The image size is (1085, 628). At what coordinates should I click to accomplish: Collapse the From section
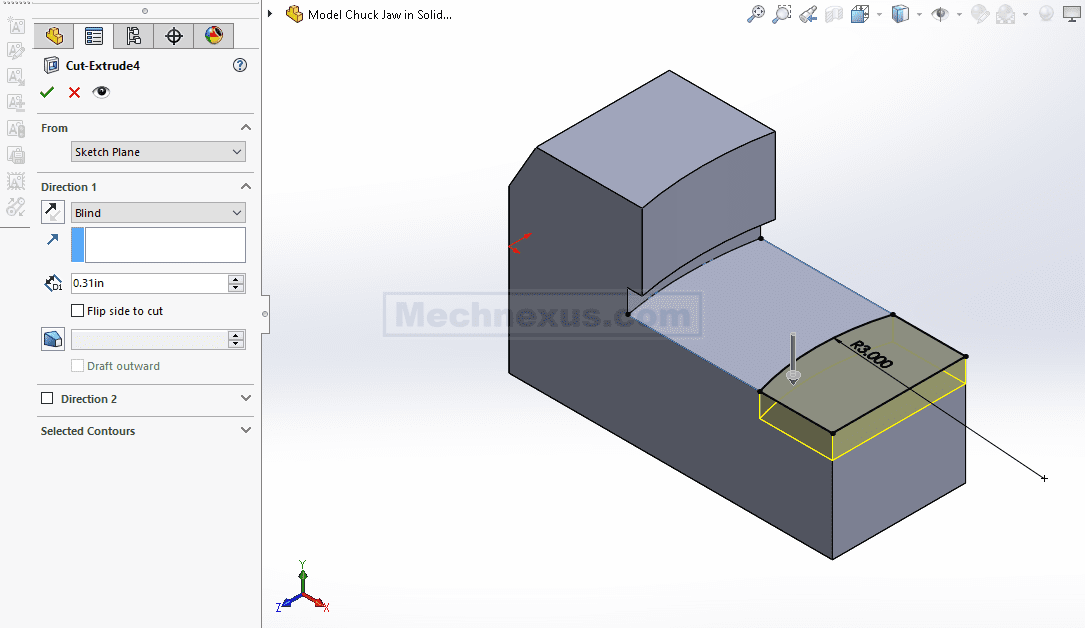[246, 127]
